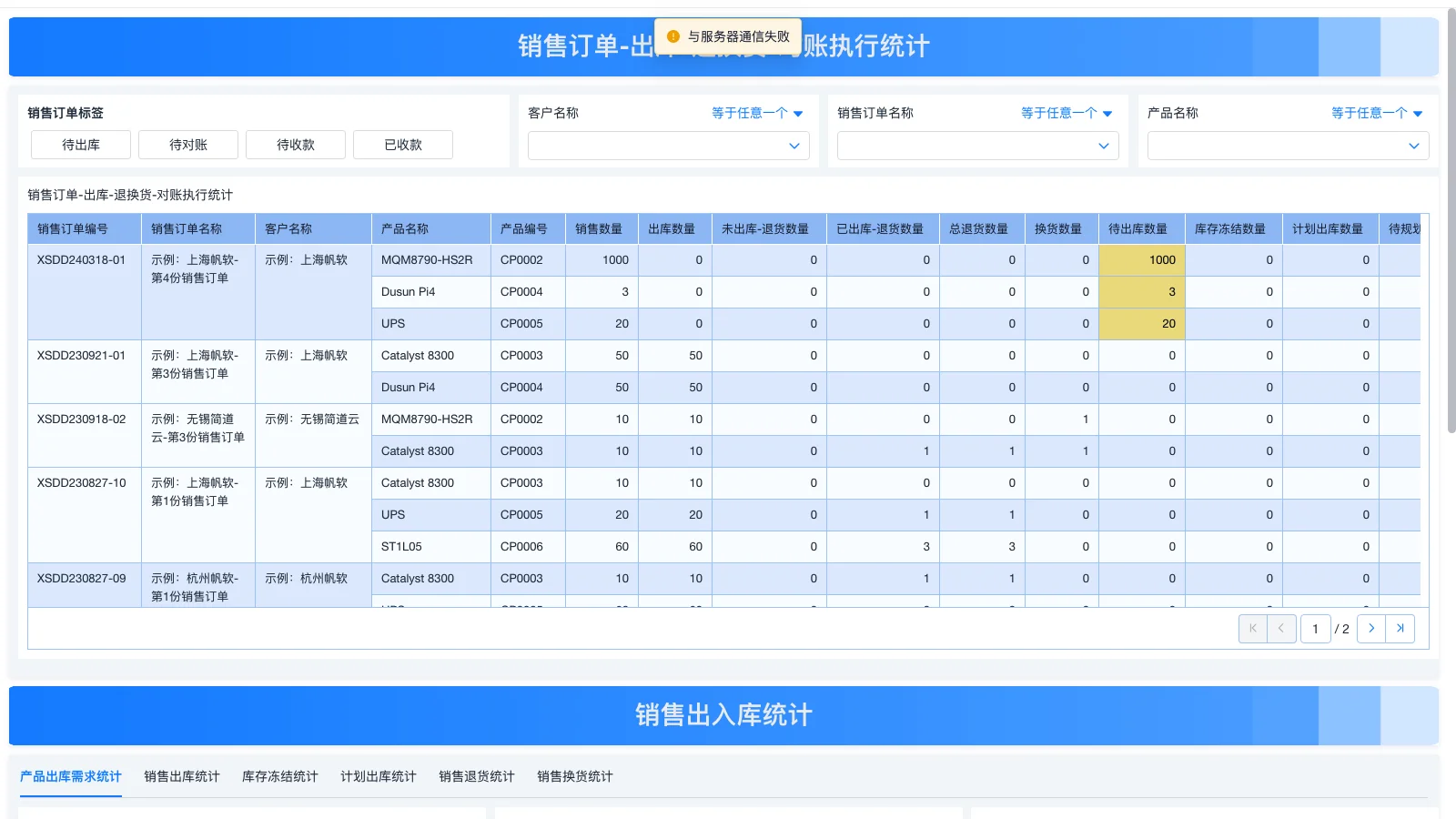Switch to the 产品出库需求统计 tab
This screenshot has height=819, width=1456.
71,776
